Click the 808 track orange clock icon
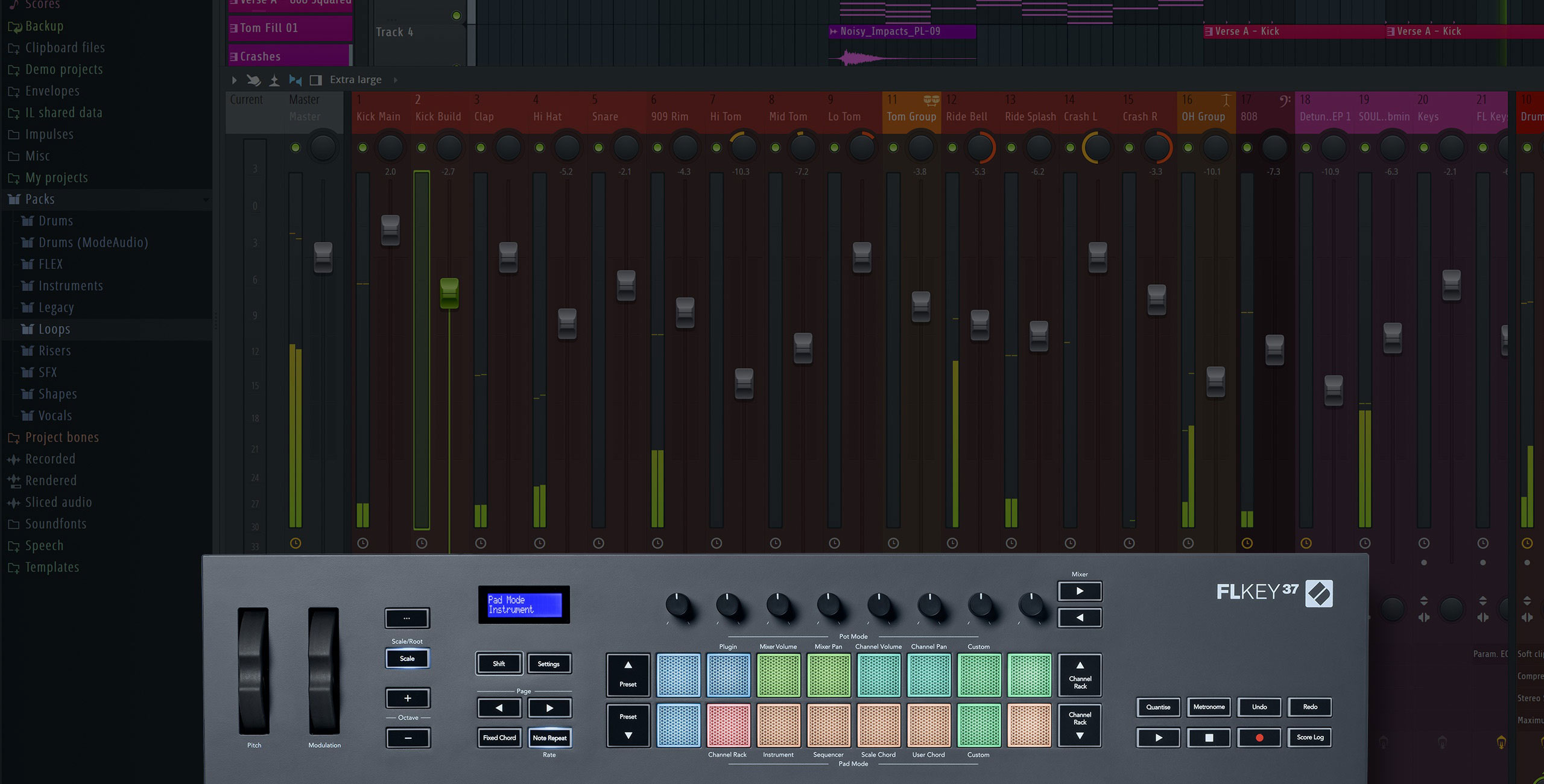 tap(1247, 543)
